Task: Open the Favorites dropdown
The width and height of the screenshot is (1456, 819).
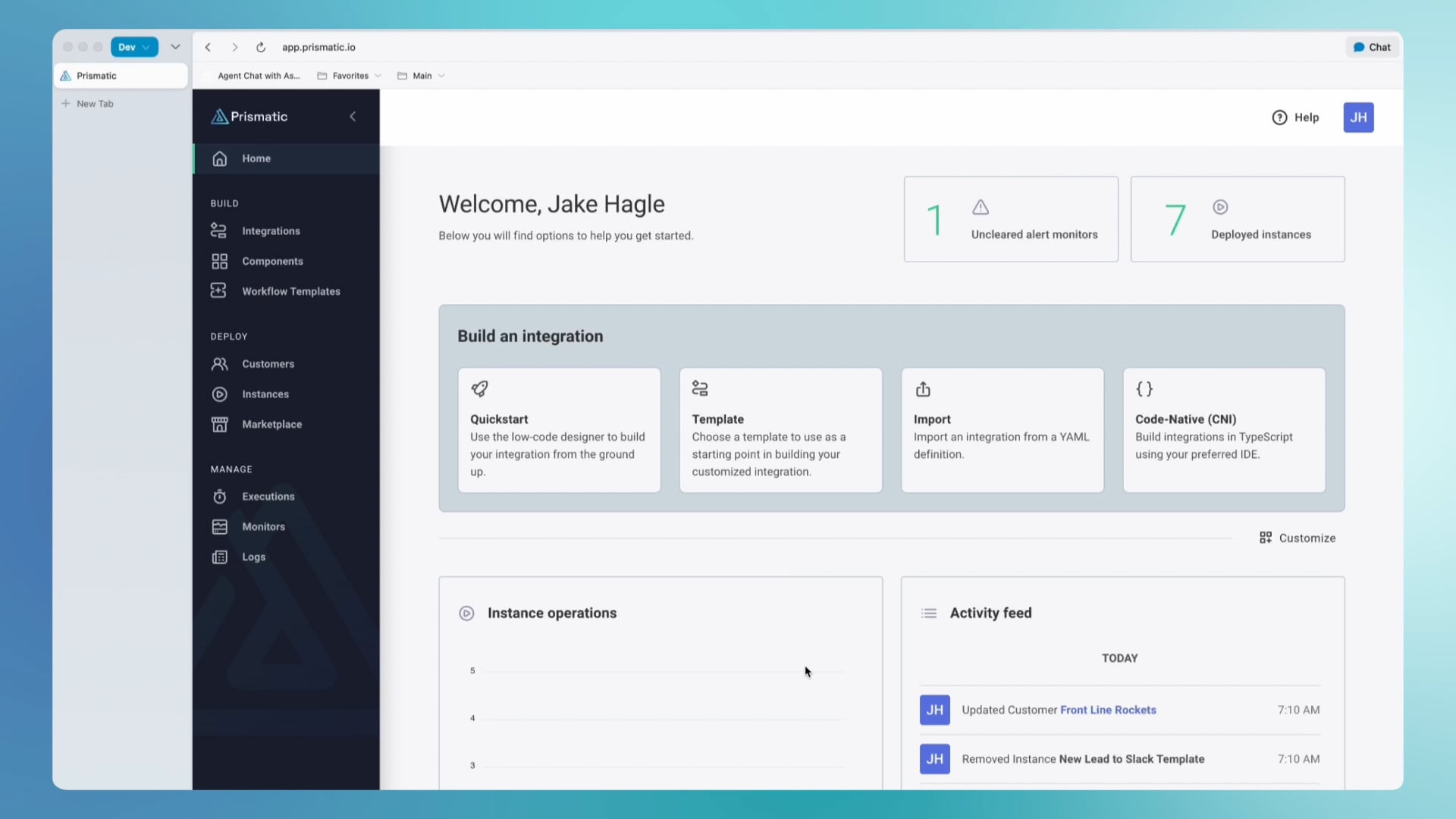Action: [350, 76]
